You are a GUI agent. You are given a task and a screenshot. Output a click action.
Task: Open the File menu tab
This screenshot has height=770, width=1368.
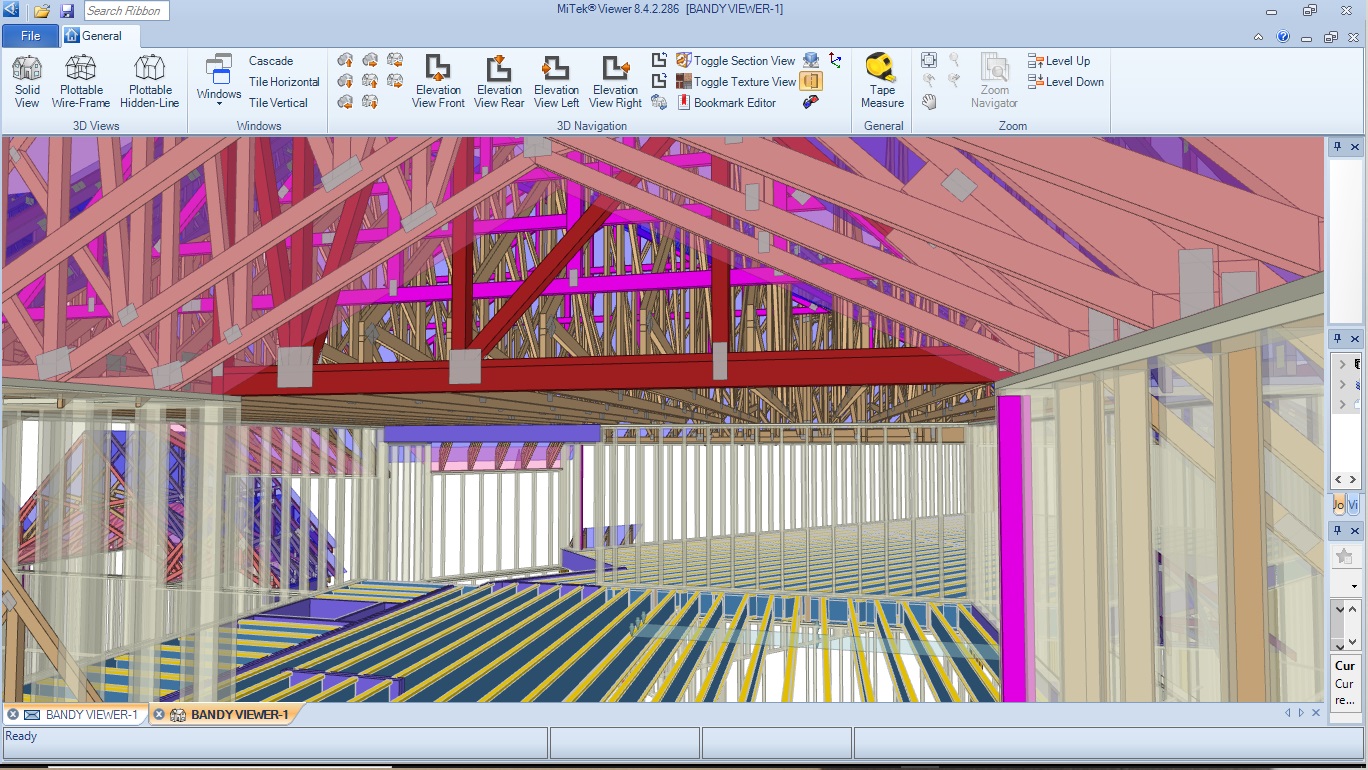click(x=30, y=36)
